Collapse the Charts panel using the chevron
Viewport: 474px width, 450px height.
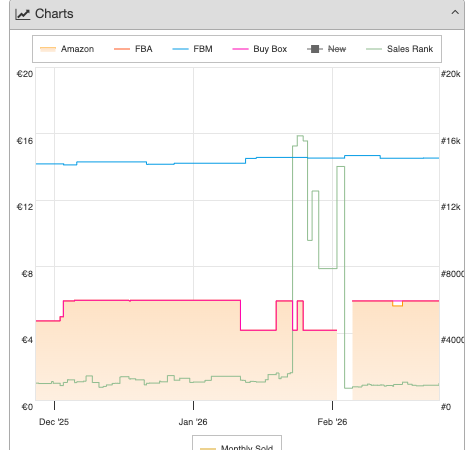(x=455, y=13)
